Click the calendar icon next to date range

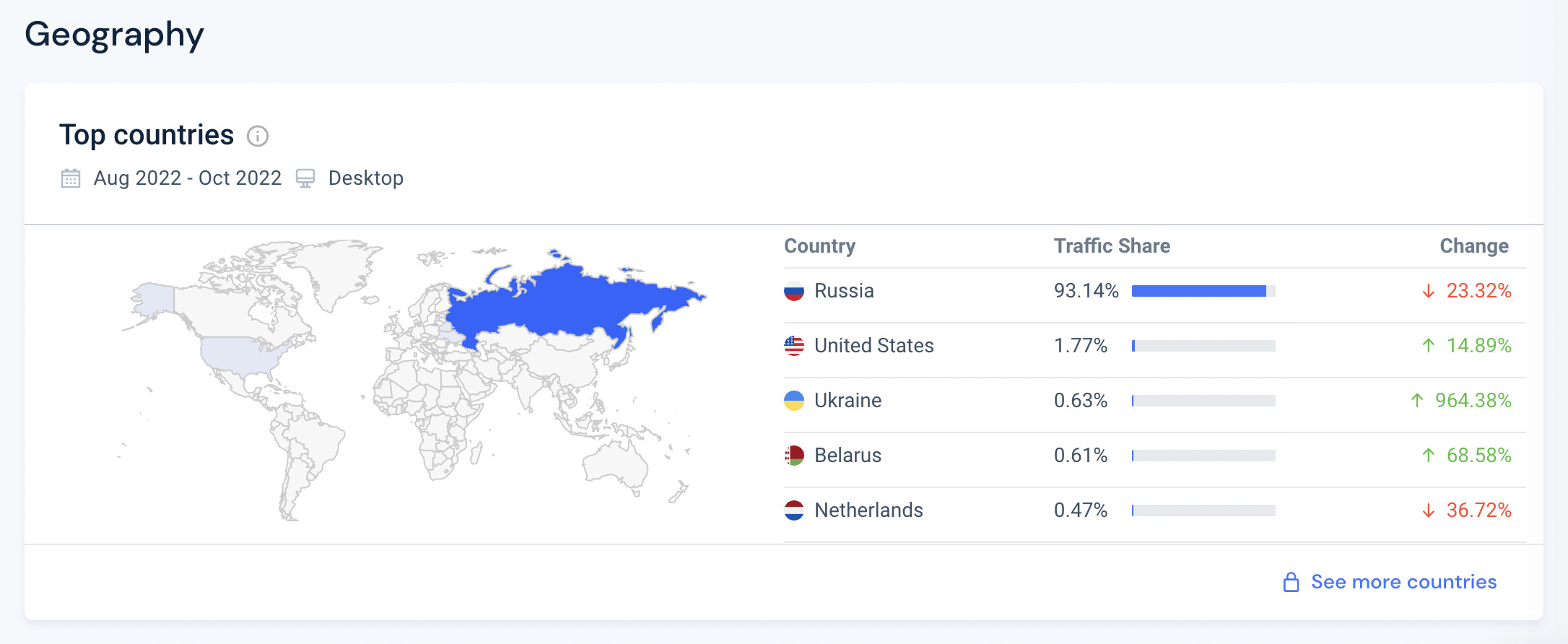tap(71, 178)
